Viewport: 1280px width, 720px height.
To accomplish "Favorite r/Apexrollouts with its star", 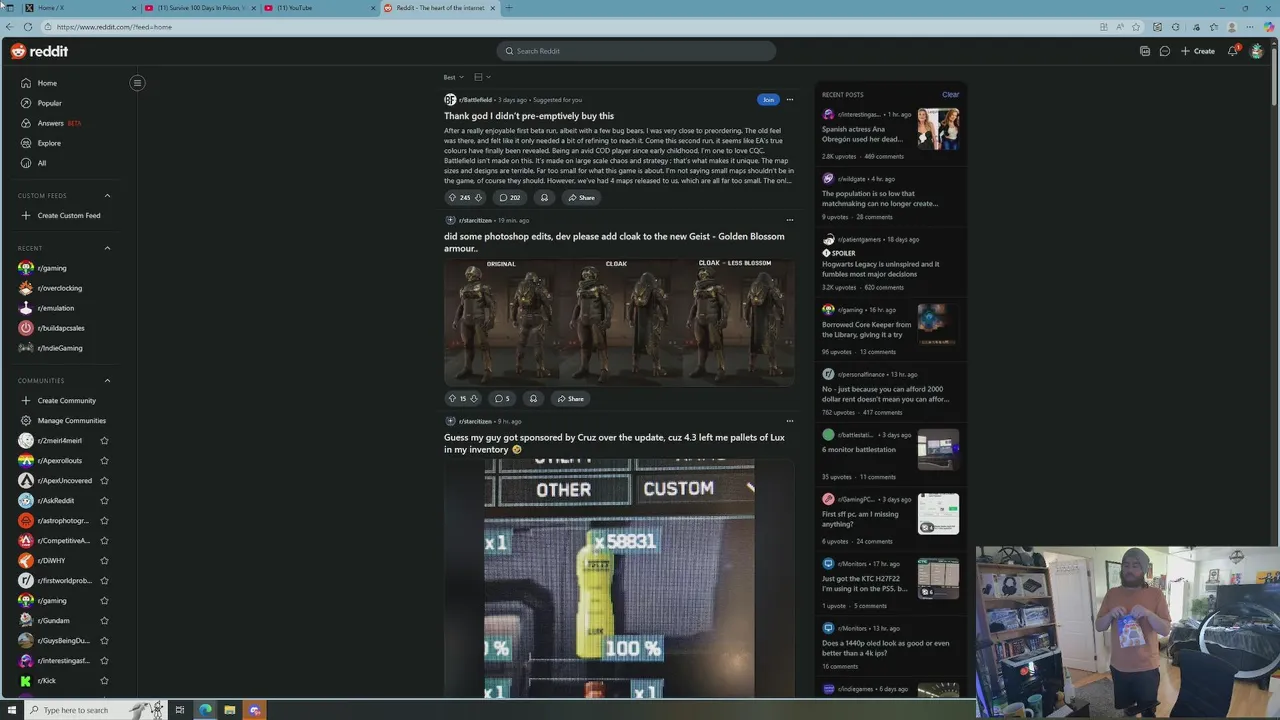I will pos(104,461).
